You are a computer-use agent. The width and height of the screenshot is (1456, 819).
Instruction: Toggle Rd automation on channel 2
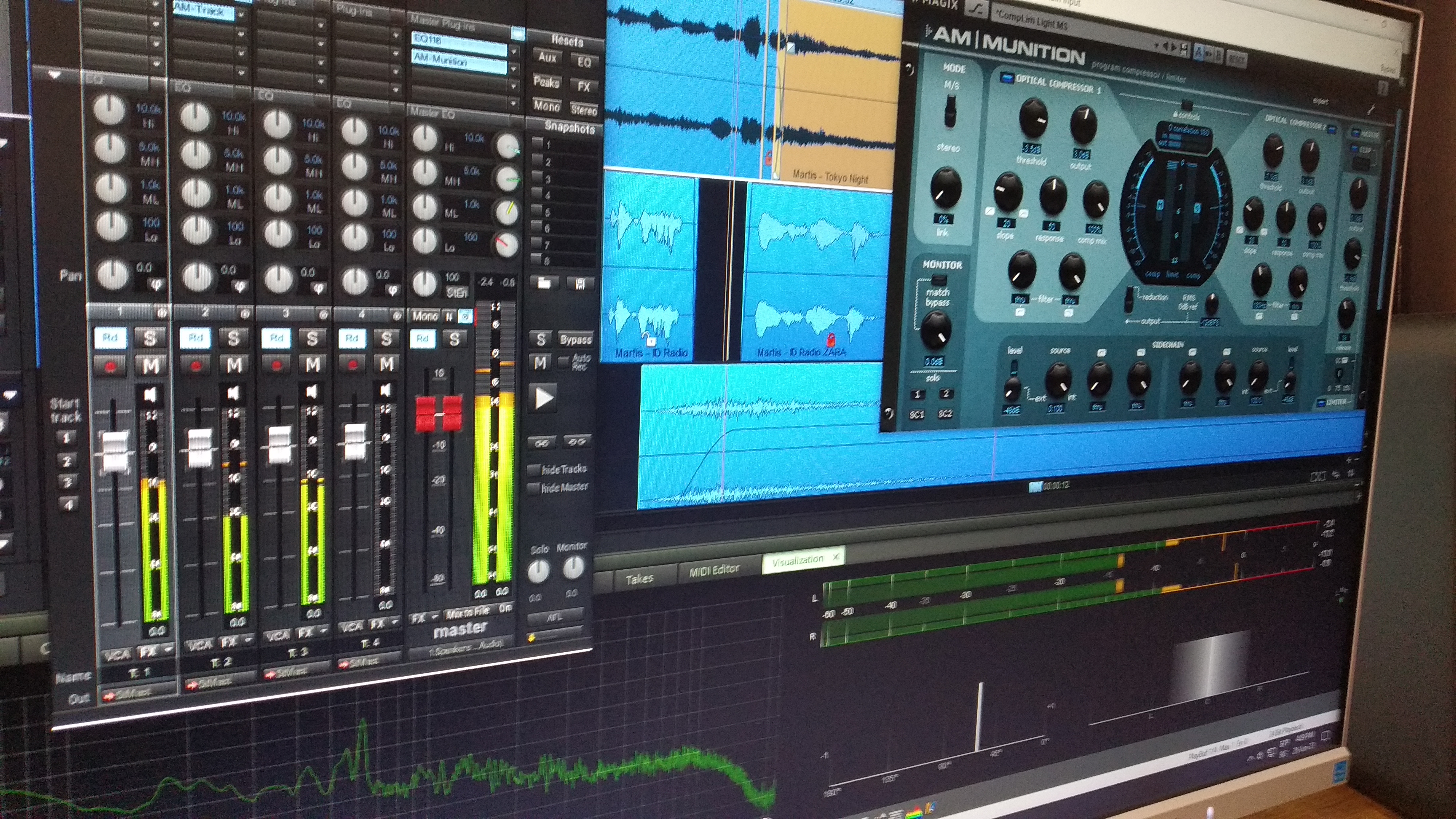195,337
